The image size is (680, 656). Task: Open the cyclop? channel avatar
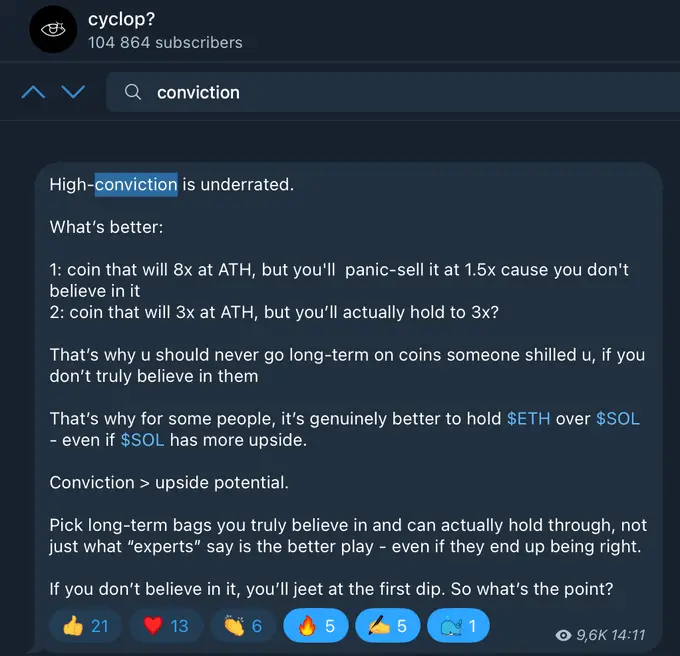[x=53, y=31]
